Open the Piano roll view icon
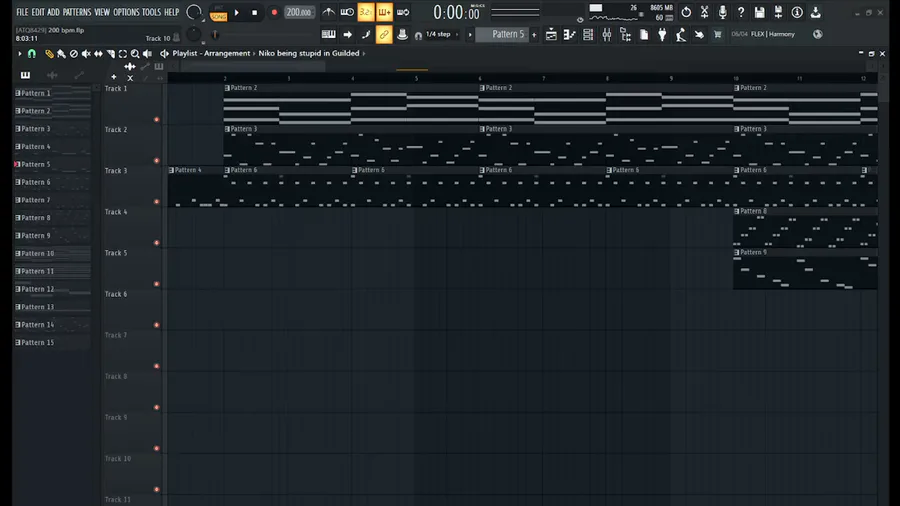Screen dimensions: 900x506 coord(569,34)
